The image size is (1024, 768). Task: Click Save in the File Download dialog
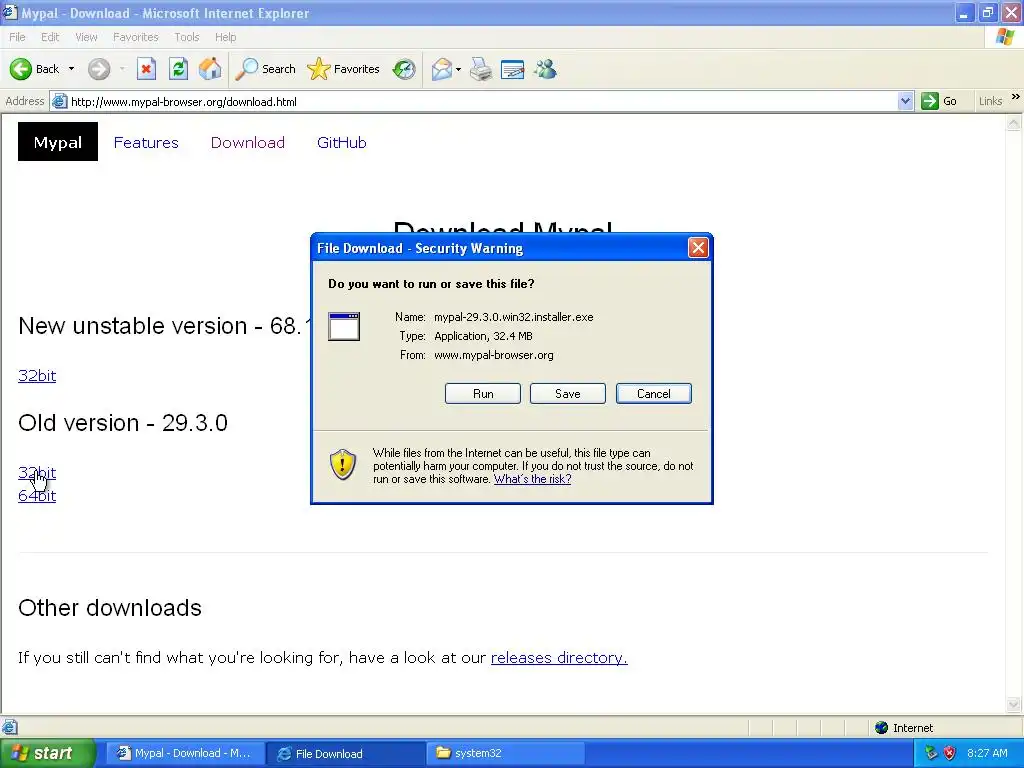(568, 394)
